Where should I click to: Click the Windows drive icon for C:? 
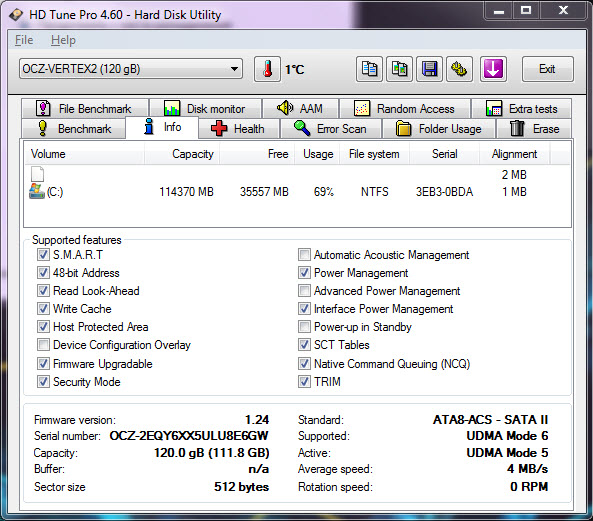pos(37,192)
